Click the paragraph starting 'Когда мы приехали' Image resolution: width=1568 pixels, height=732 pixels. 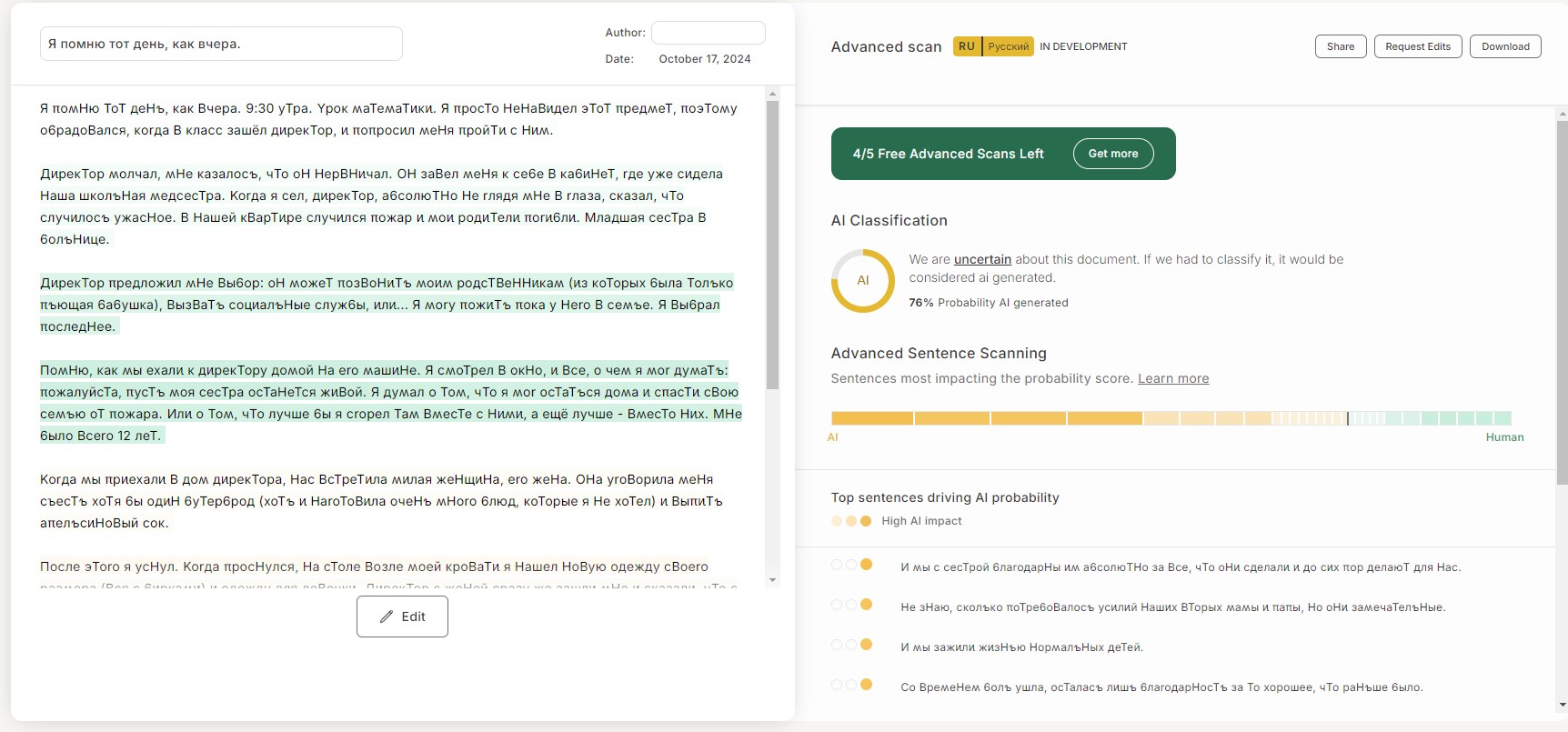[x=381, y=501]
